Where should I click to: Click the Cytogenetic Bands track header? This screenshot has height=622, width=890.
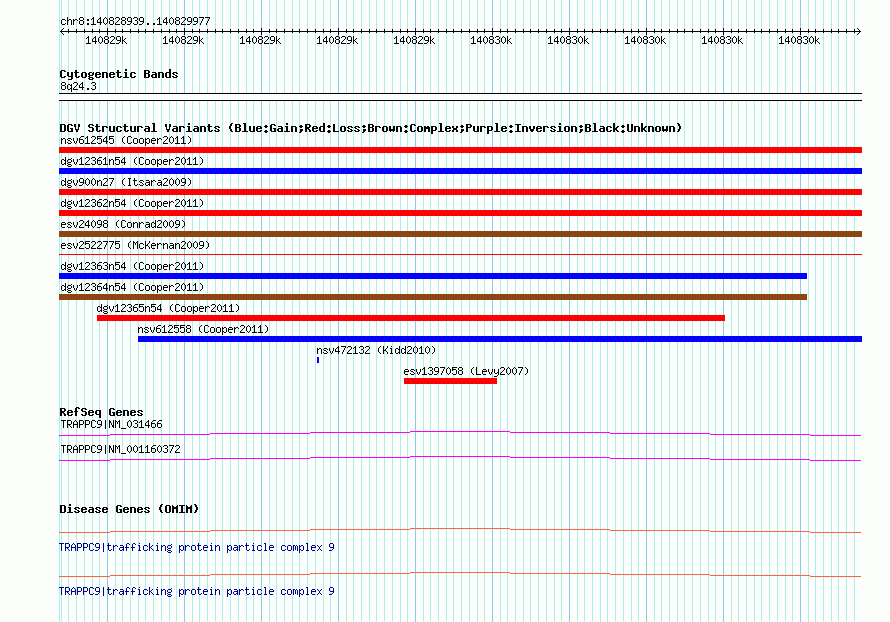119,74
